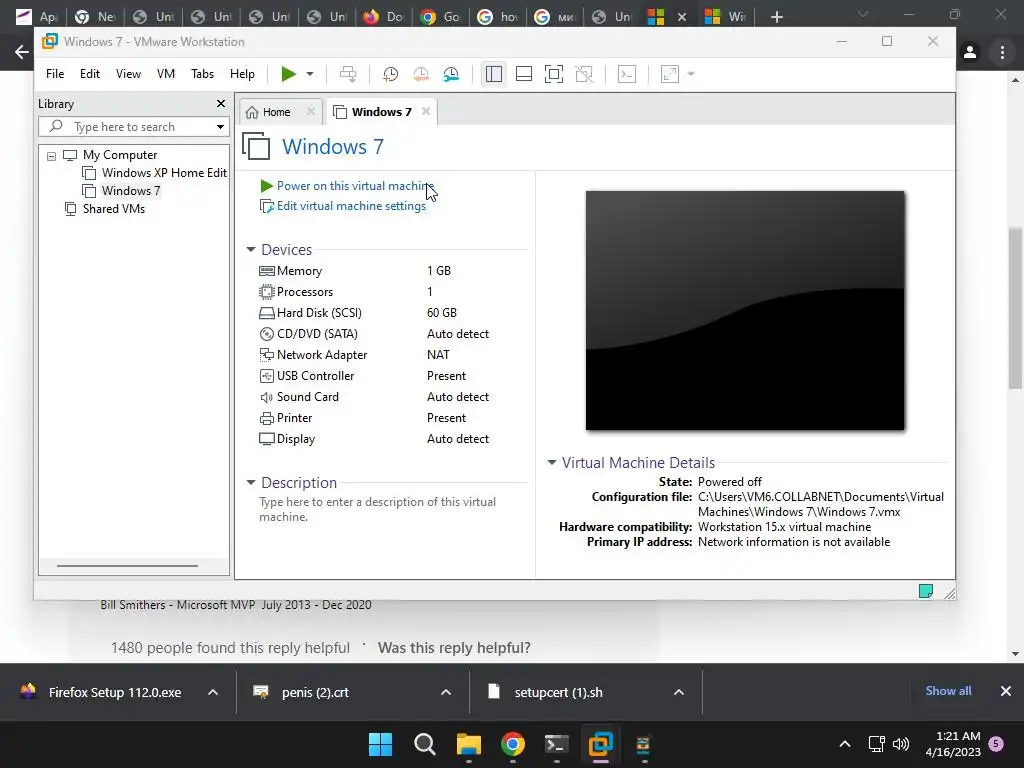Image resolution: width=1024 pixels, height=768 pixels.
Task: Open the View menu
Action: pyautogui.click(x=128, y=74)
